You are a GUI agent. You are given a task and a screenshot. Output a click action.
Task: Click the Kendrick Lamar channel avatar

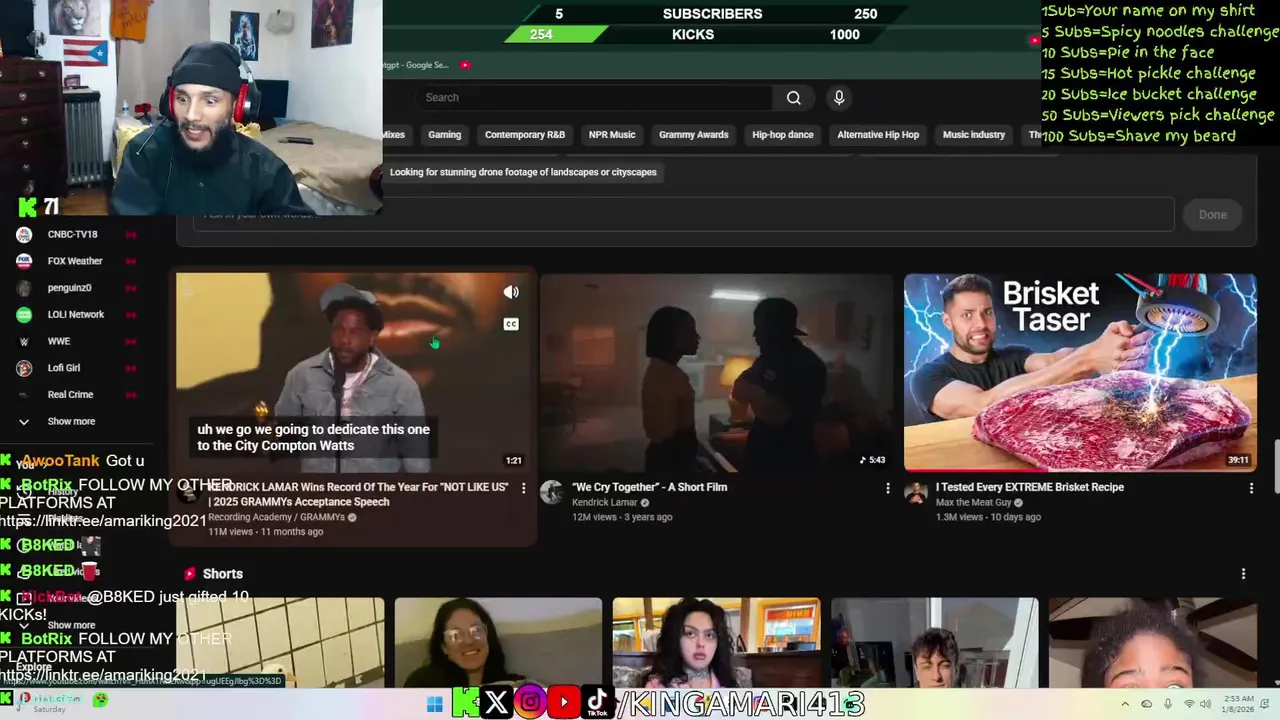(x=551, y=492)
